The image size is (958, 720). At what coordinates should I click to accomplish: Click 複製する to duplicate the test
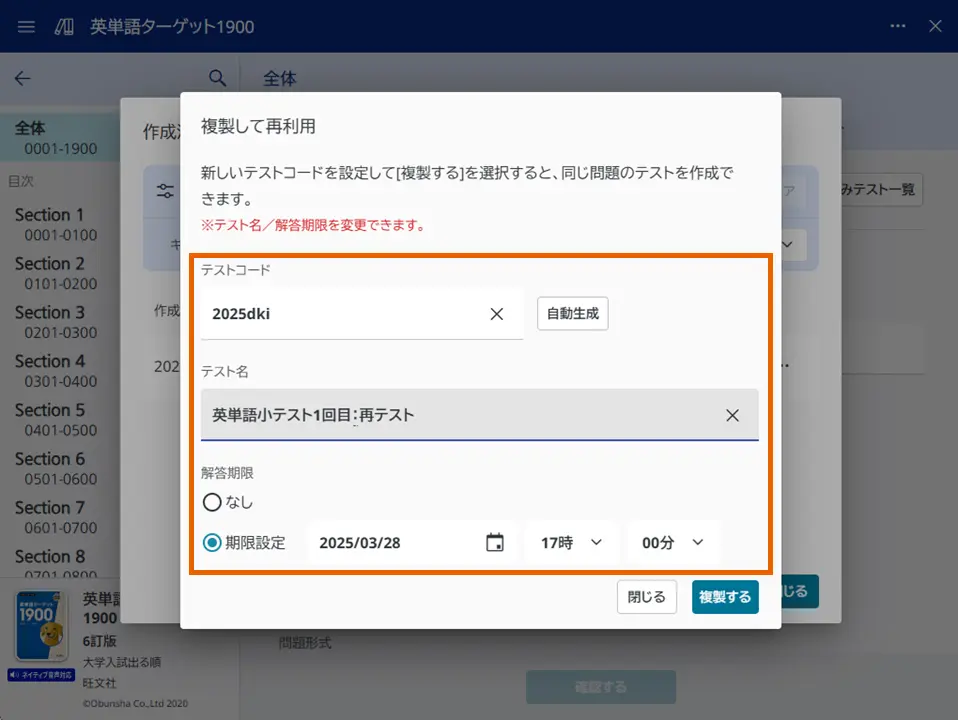725,597
